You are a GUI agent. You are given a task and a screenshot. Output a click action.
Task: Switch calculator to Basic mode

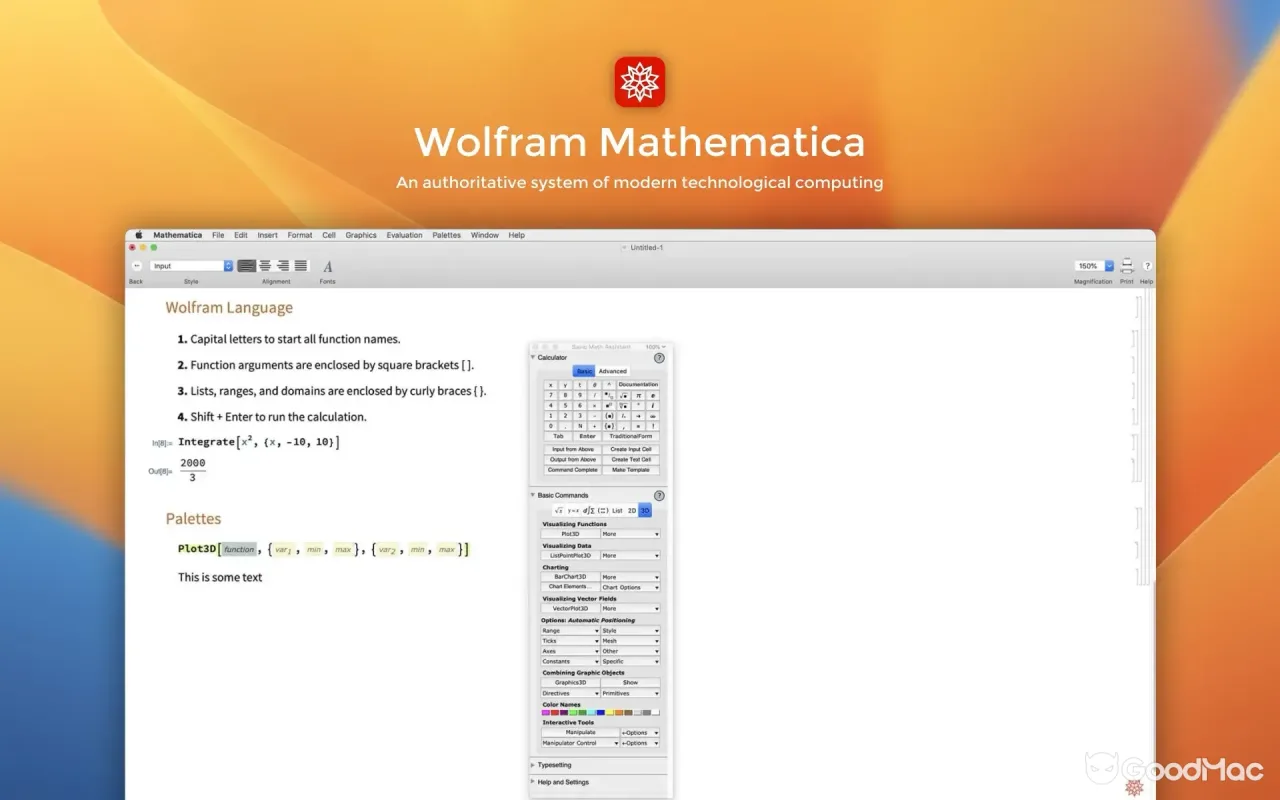(584, 371)
